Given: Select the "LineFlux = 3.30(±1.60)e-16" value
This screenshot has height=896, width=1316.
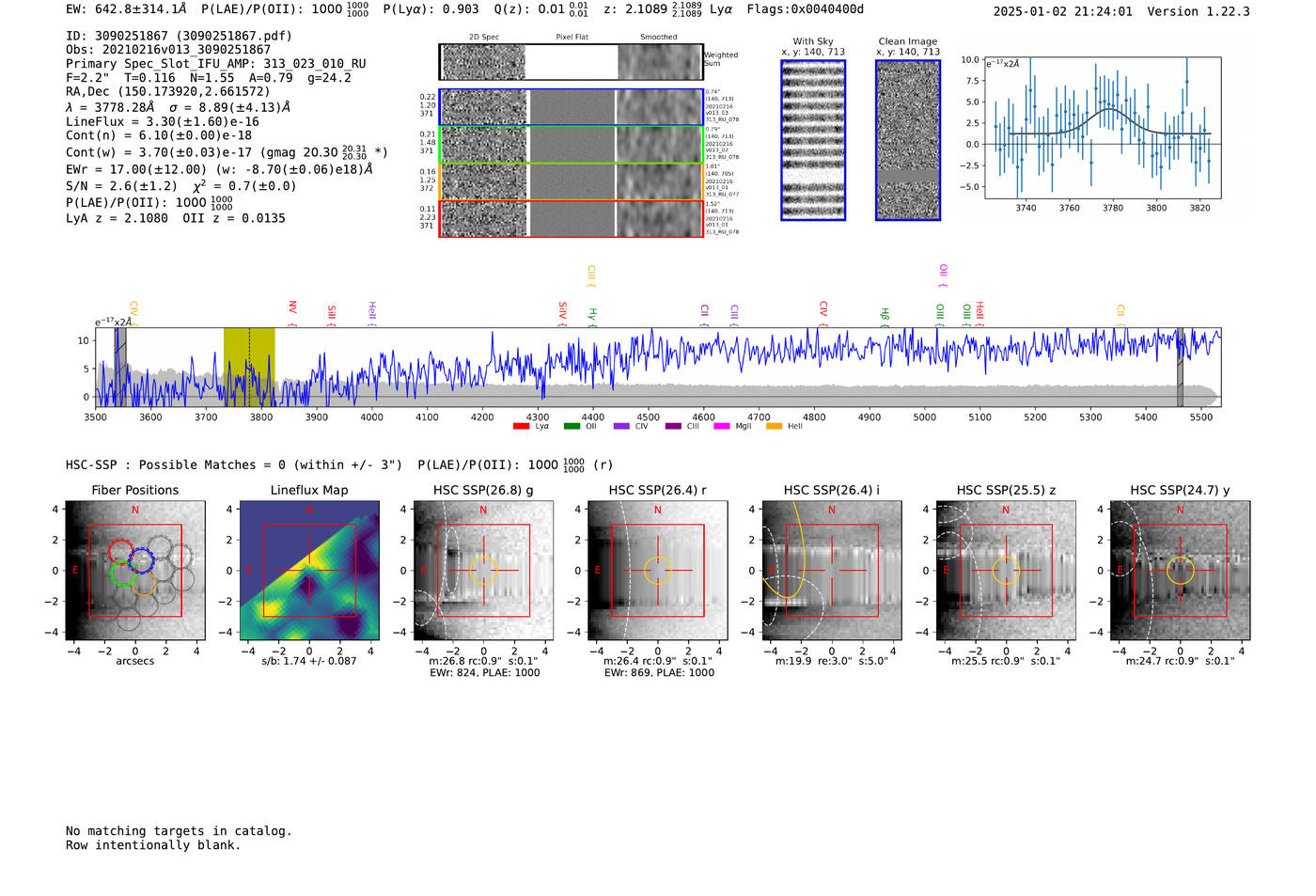Looking at the screenshot, I should tap(163, 121).
